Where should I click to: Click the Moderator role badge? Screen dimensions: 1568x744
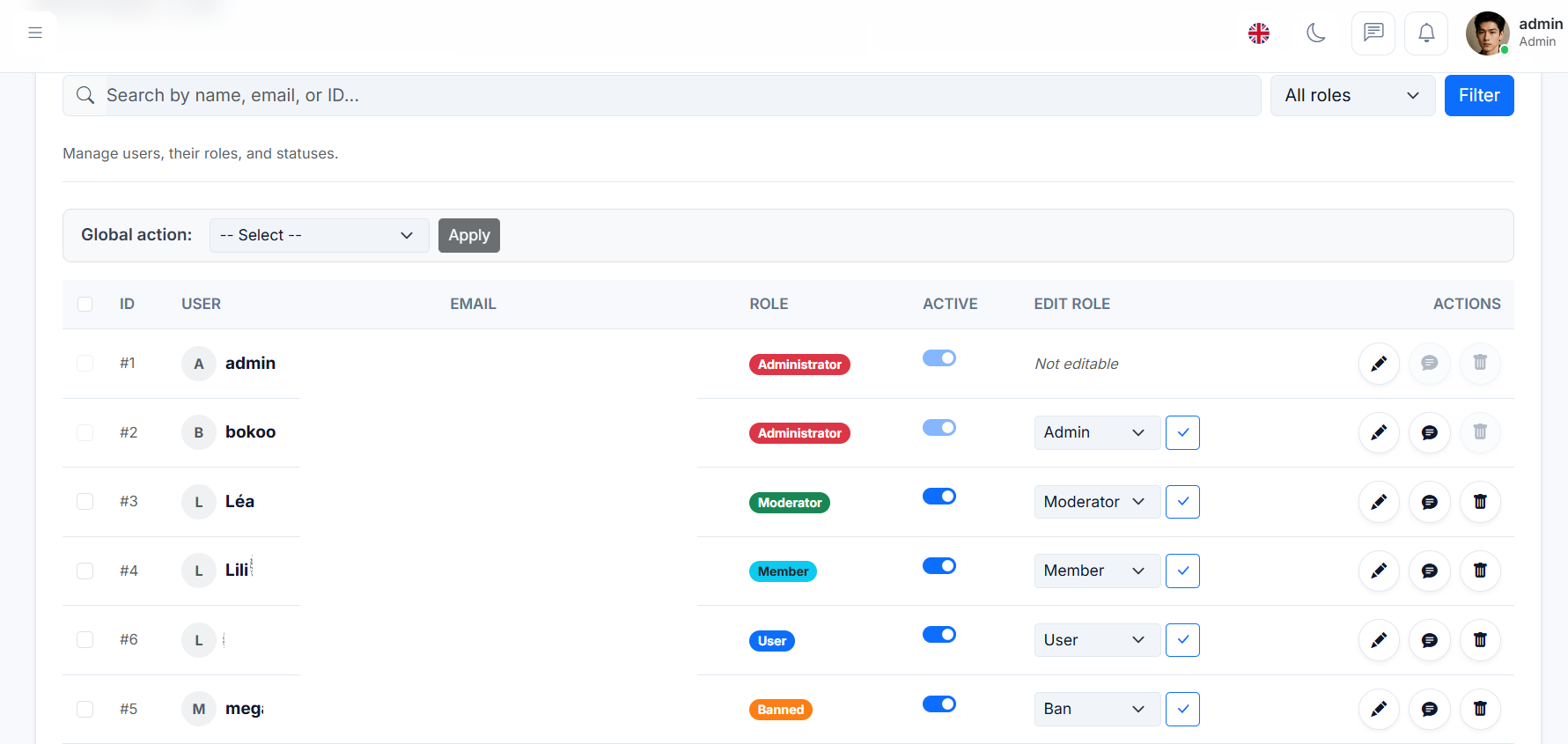[790, 503]
